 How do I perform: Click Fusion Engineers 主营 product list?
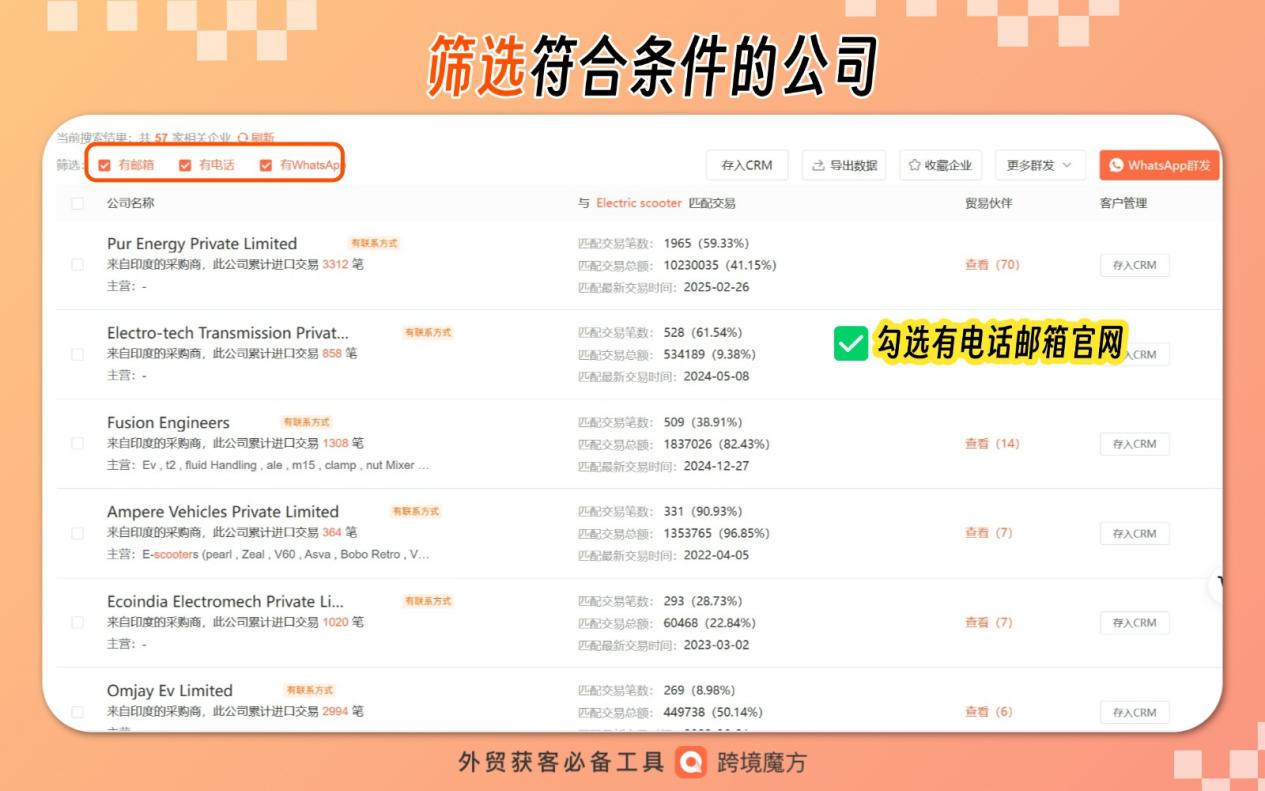click(286, 465)
